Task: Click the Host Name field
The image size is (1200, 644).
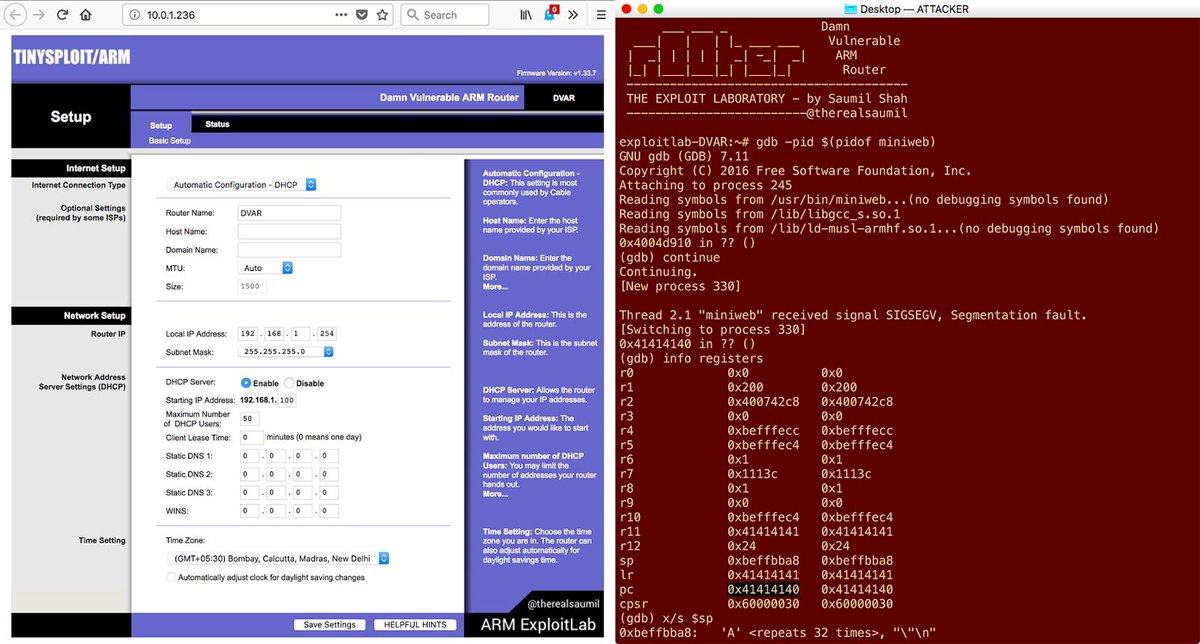Action: 289,231
